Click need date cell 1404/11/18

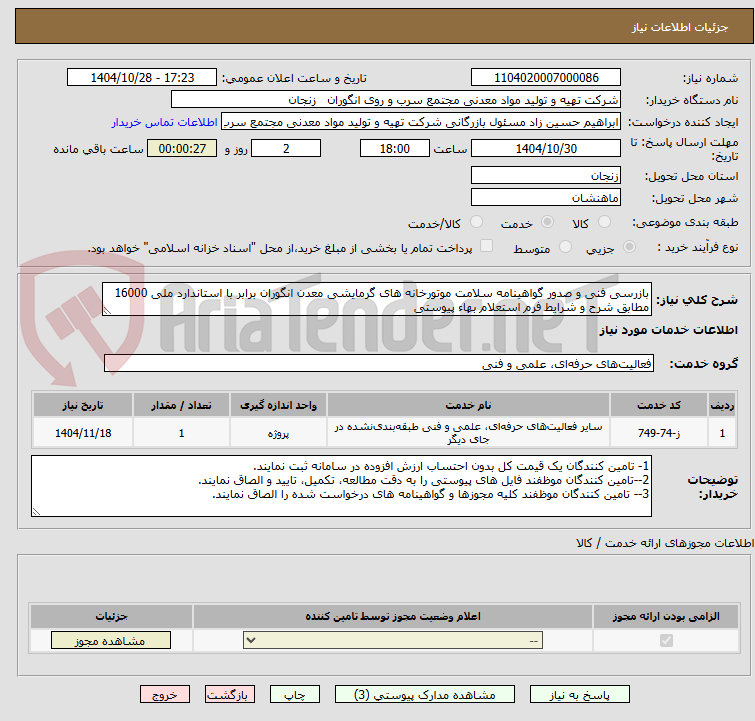(83, 433)
